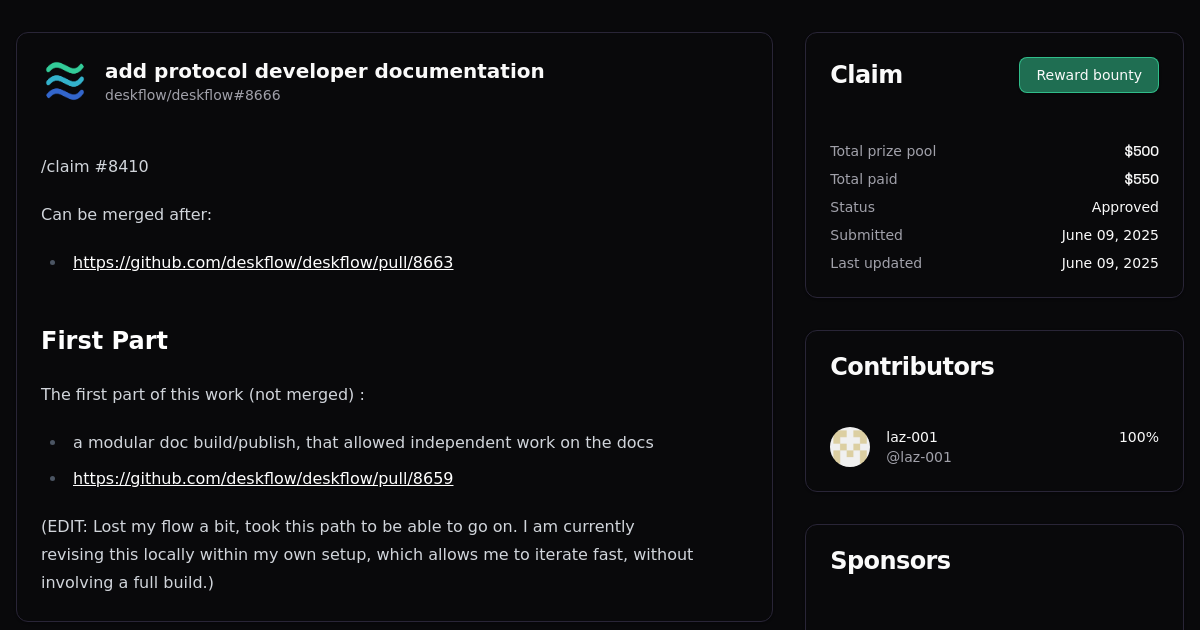Click the Last updated date value
Viewport: 1200px width, 630px height.
[1110, 263]
